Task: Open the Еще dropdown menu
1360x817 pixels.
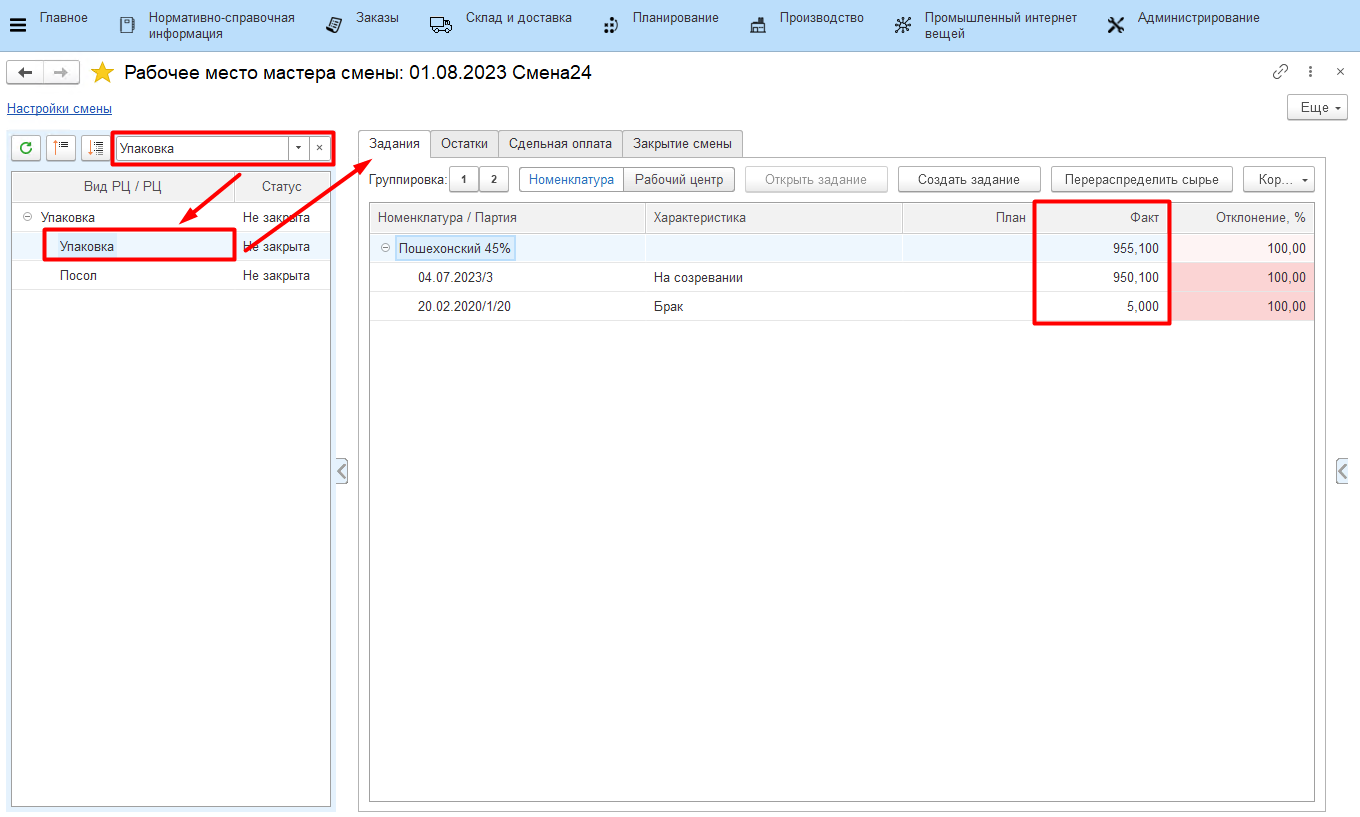Action: [1316, 108]
